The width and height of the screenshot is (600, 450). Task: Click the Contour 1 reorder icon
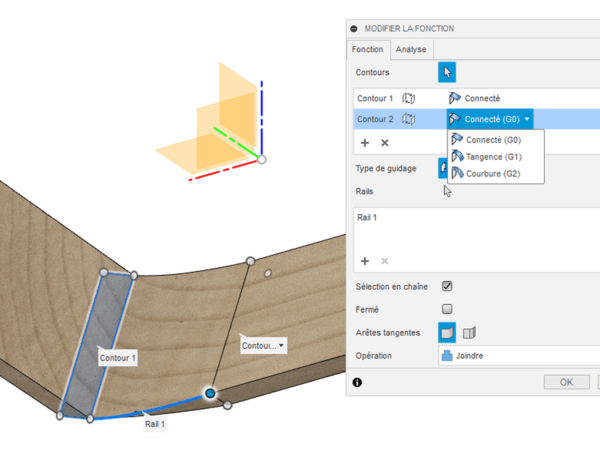coord(409,98)
